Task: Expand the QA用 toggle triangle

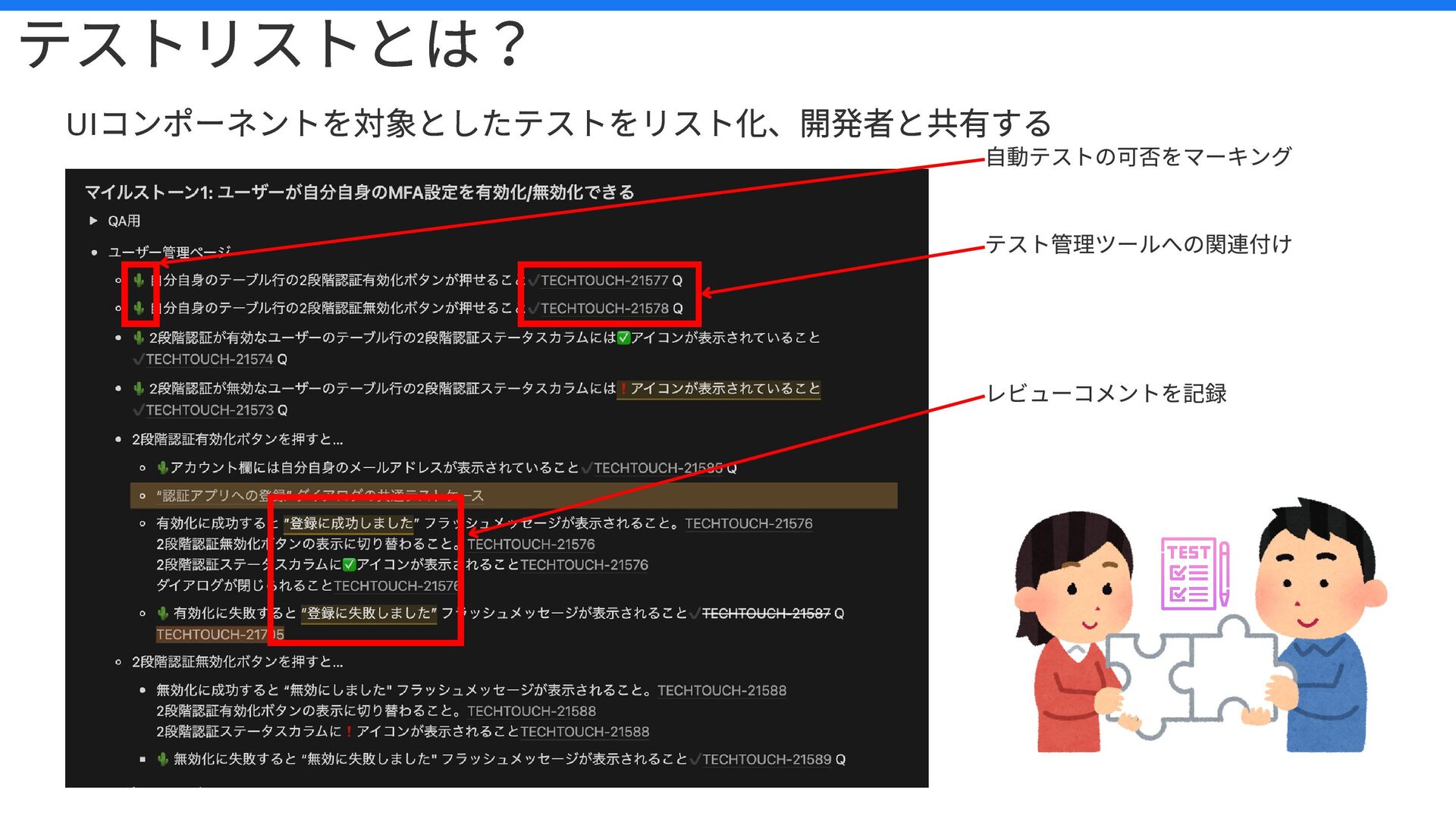Action: [x=93, y=221]
